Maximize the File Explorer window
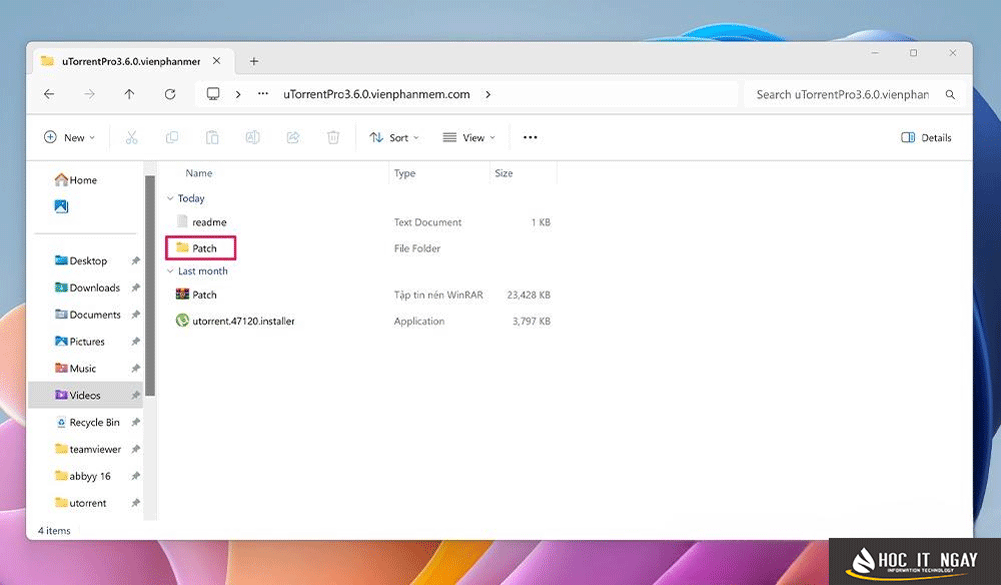Screen dimensions: 1001x585 pos(914,53)
